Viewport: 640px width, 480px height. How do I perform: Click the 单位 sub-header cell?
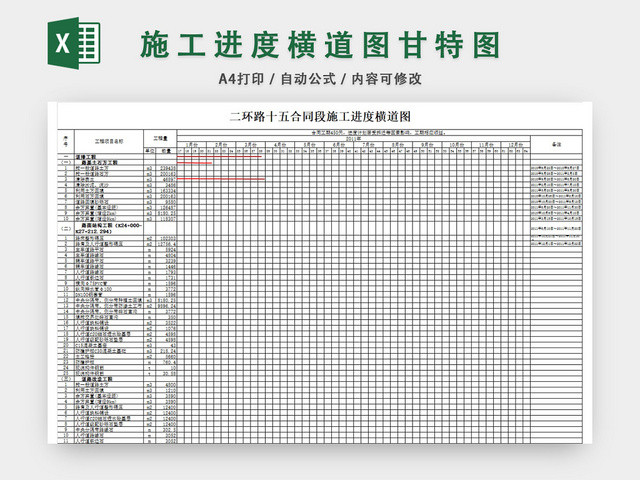[149, 151]
